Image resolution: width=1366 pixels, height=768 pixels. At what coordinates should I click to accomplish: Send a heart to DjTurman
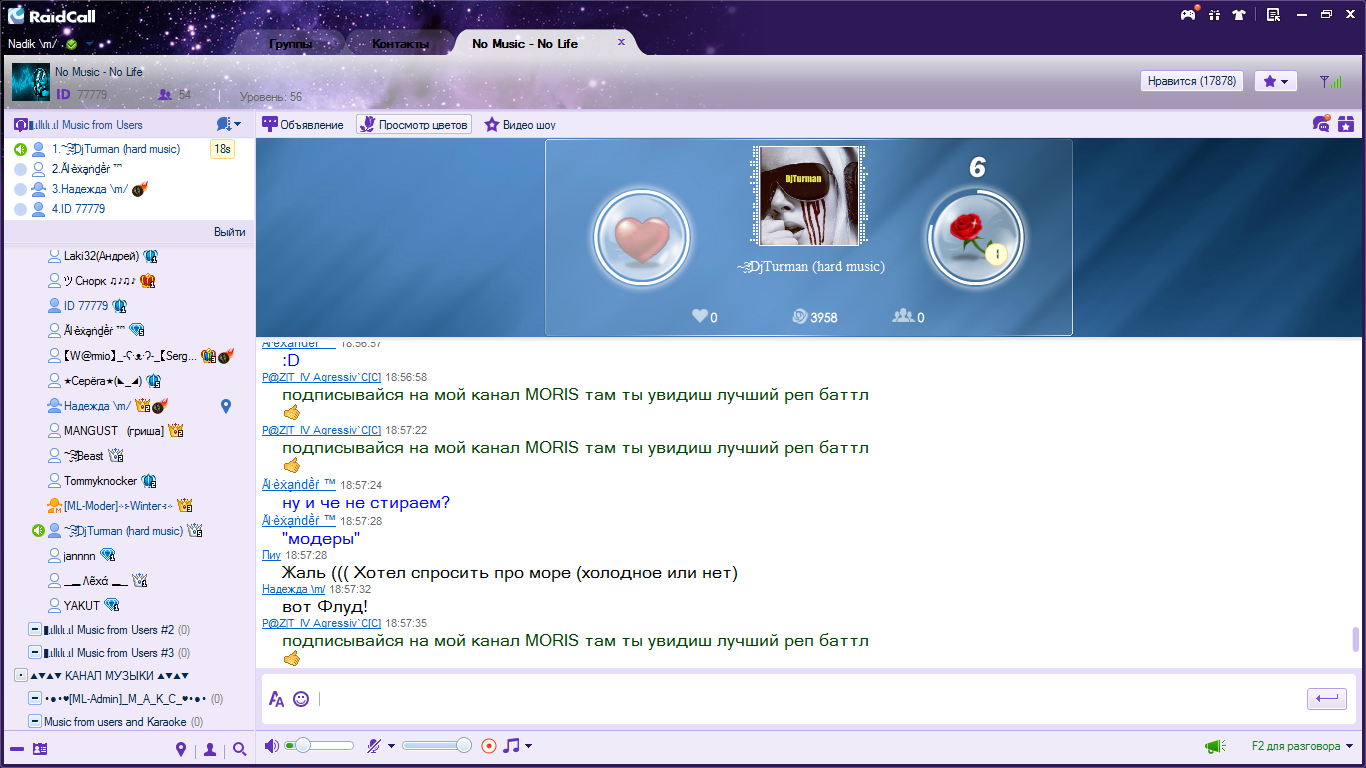coord(642,238)
